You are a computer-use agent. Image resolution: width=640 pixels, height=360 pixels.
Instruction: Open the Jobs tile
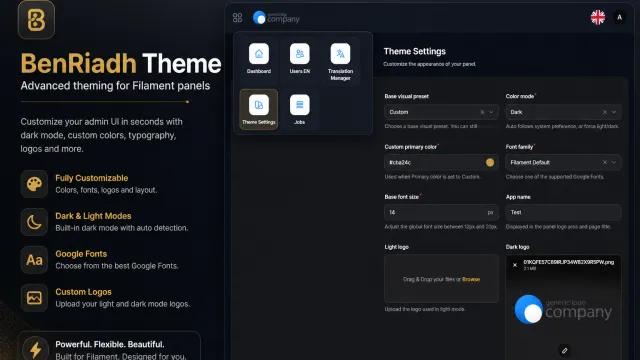click(x=300, y=109)
